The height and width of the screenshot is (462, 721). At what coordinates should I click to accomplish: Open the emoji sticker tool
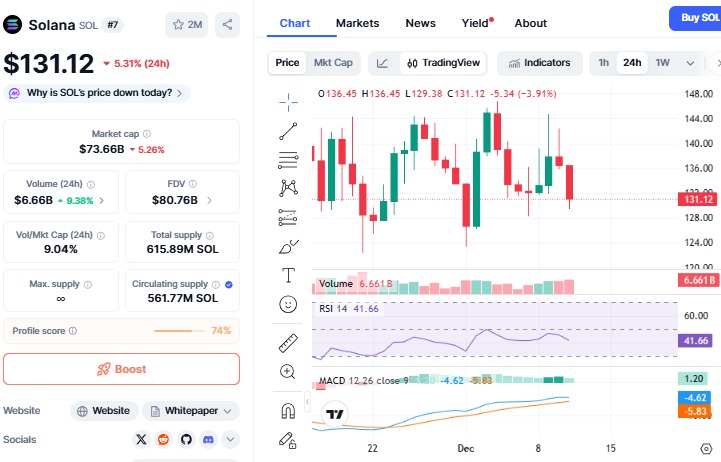pos(288,303)
